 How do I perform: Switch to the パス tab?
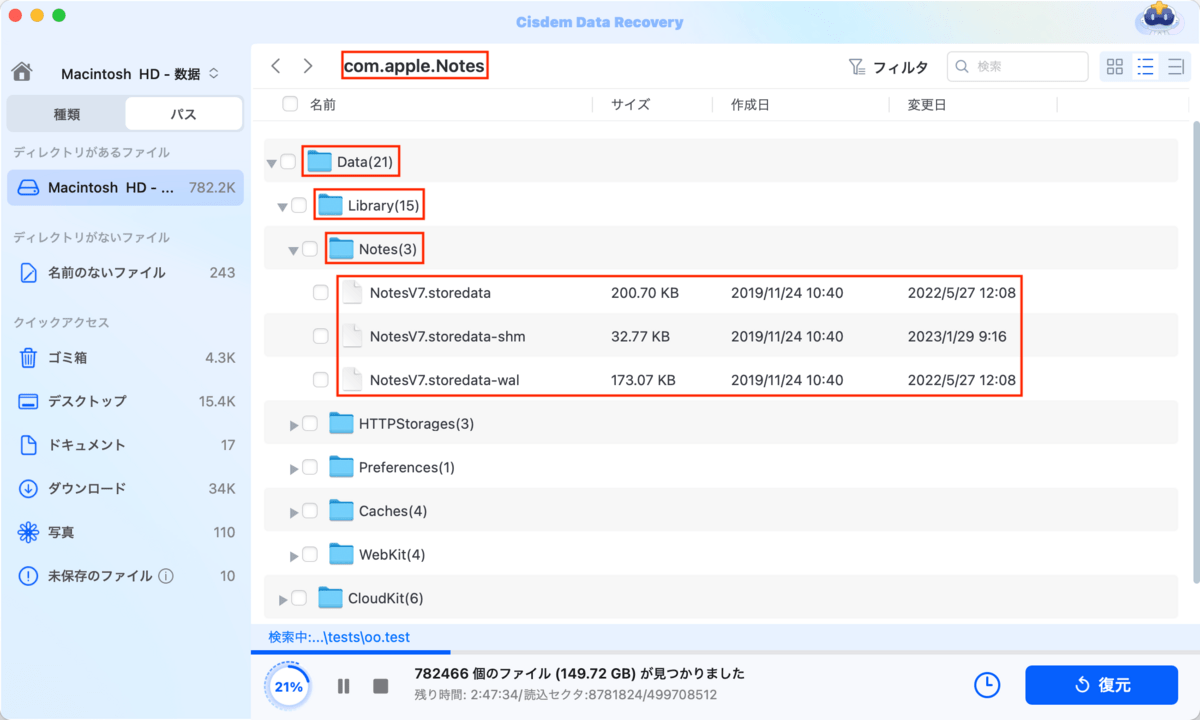(x=183, y=114)
